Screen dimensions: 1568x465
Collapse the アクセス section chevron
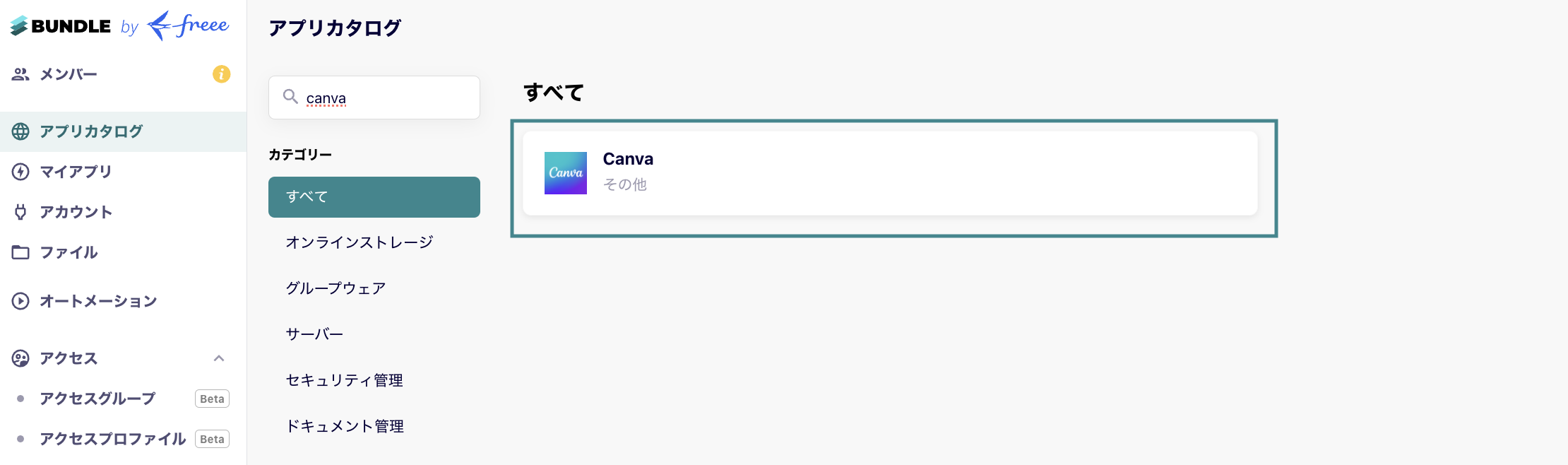tap(220, 358)
